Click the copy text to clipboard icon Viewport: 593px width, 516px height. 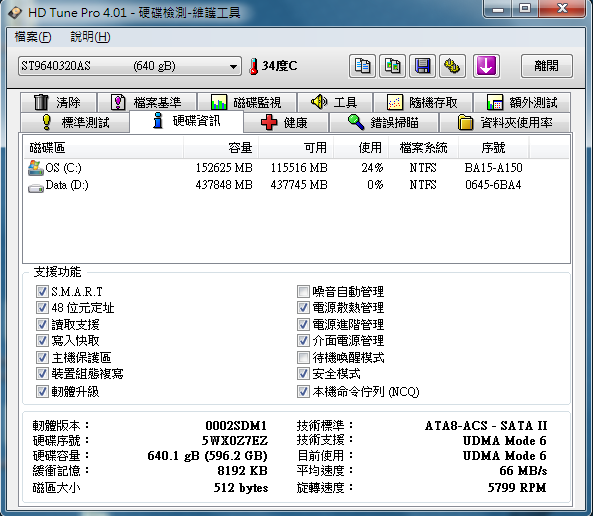point(362,66)
